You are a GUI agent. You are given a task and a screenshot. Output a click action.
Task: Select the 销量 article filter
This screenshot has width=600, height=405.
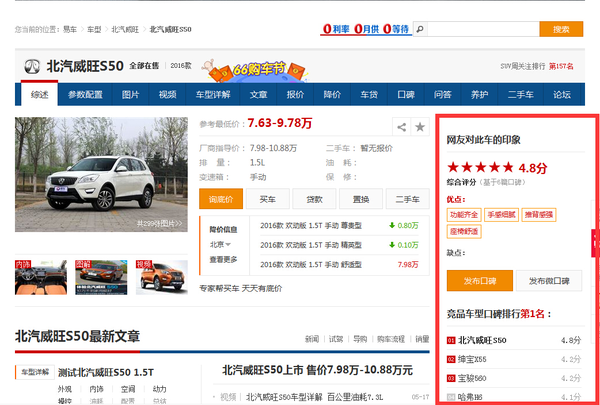coord(422,339)
